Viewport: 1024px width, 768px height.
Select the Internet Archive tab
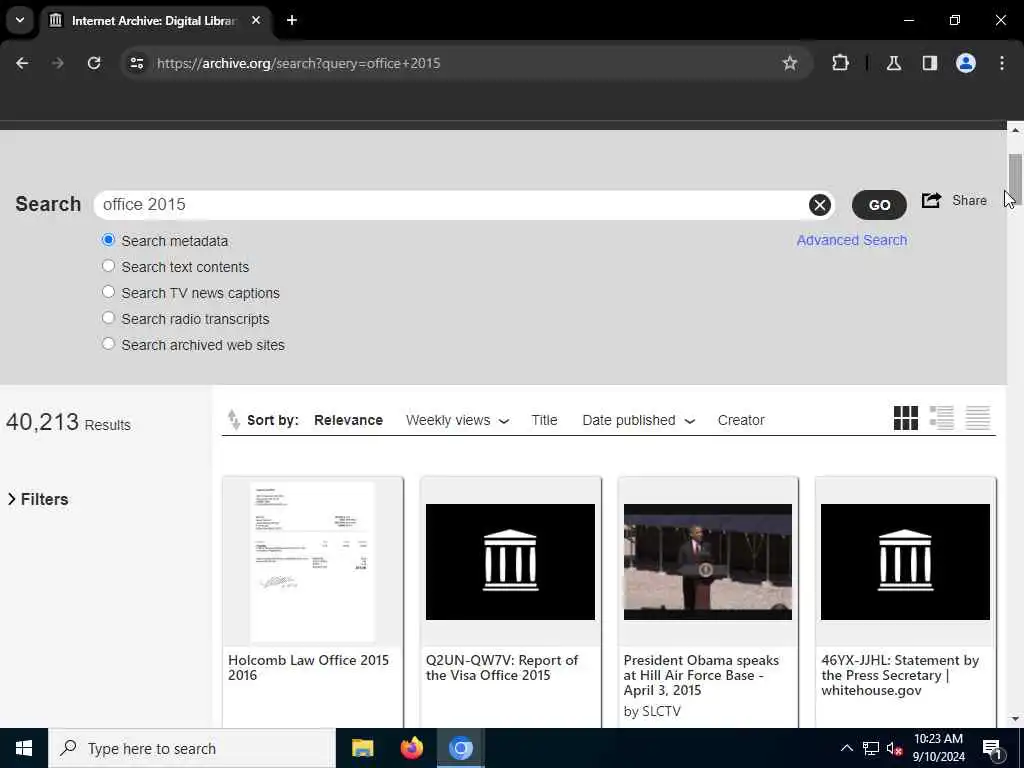153,21
